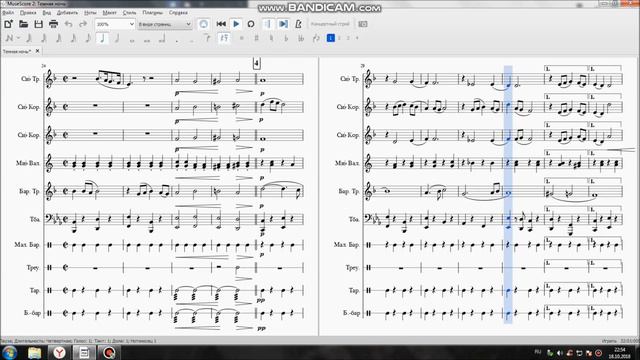The image size is (640, 360).
Task: Switch to voice 2
Action: click(x=339, y=38)
